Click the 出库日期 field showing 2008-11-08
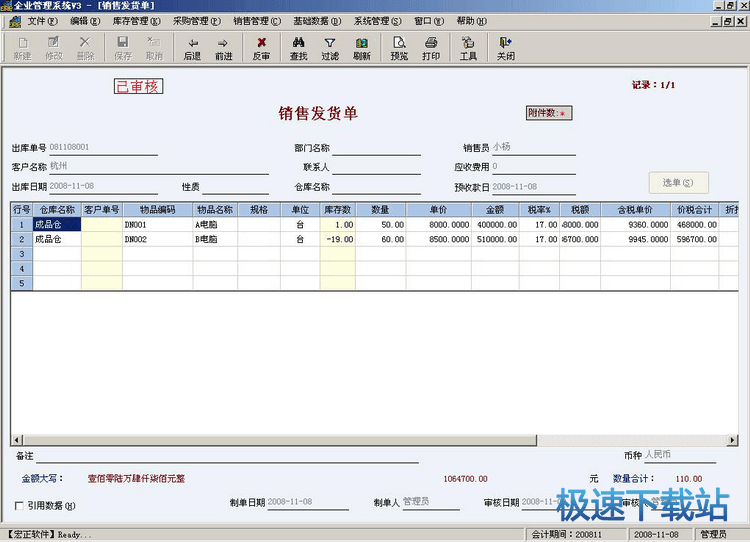 pos(103,186)
